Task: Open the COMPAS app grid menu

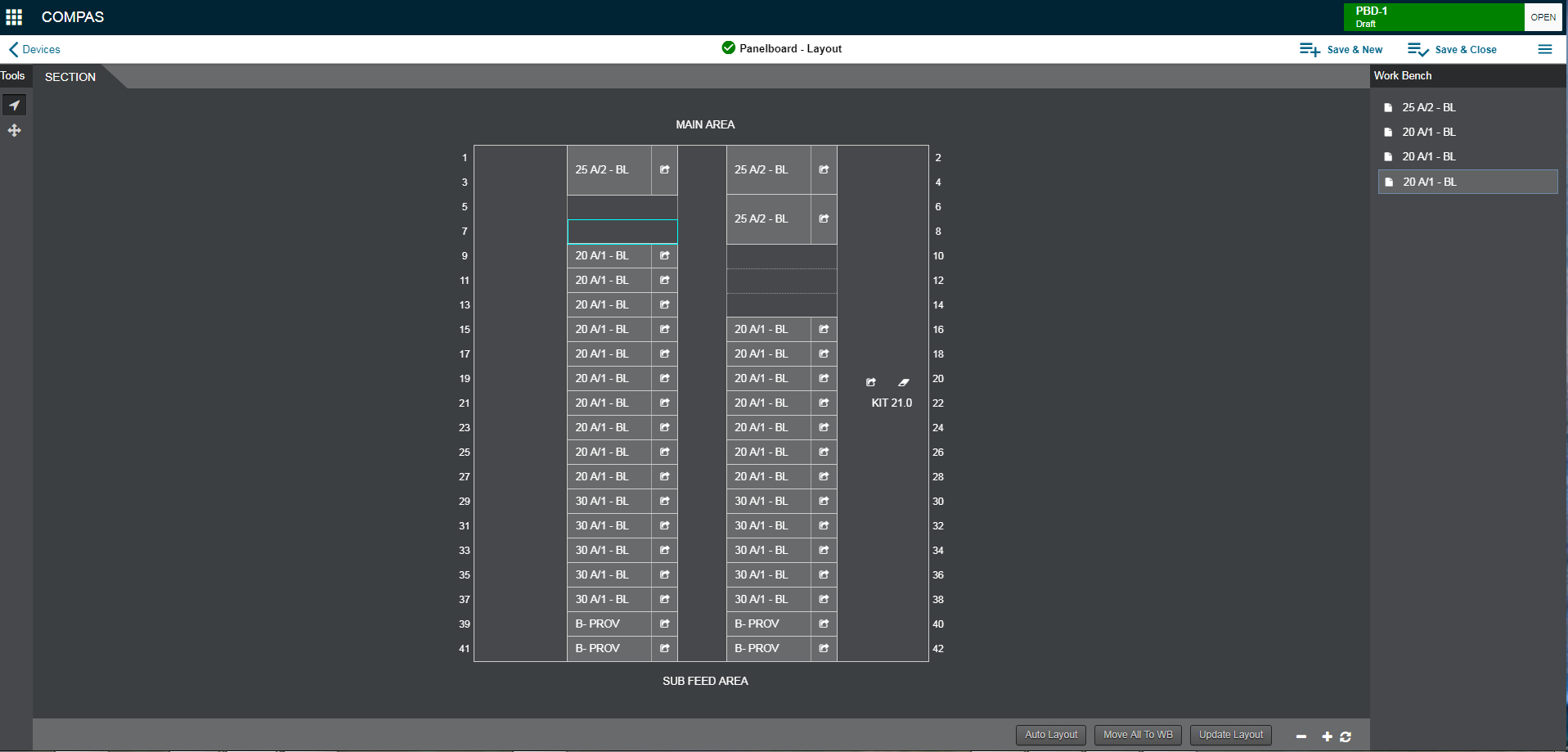Action: (x=14, y=17)
